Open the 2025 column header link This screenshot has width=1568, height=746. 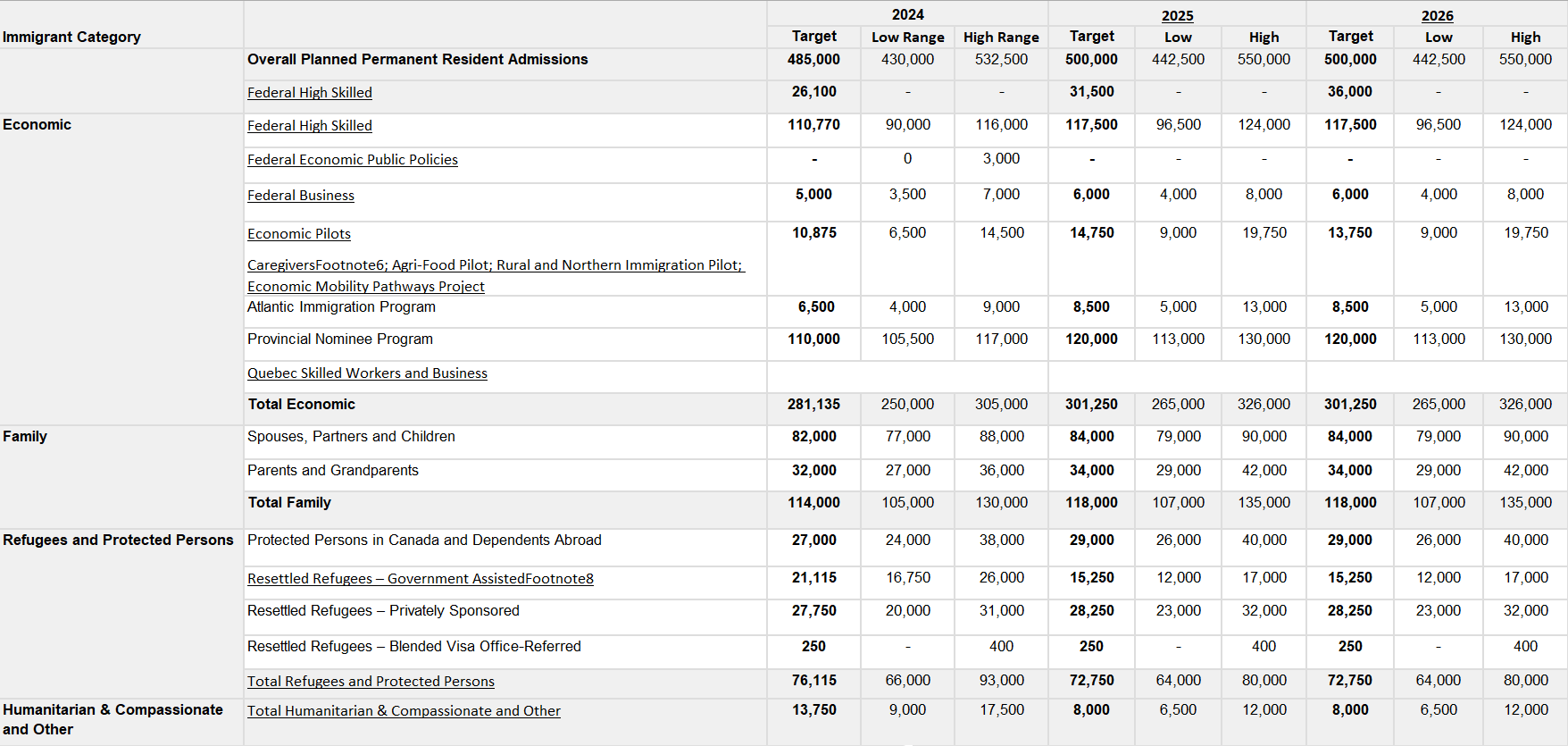[1177, 16]
